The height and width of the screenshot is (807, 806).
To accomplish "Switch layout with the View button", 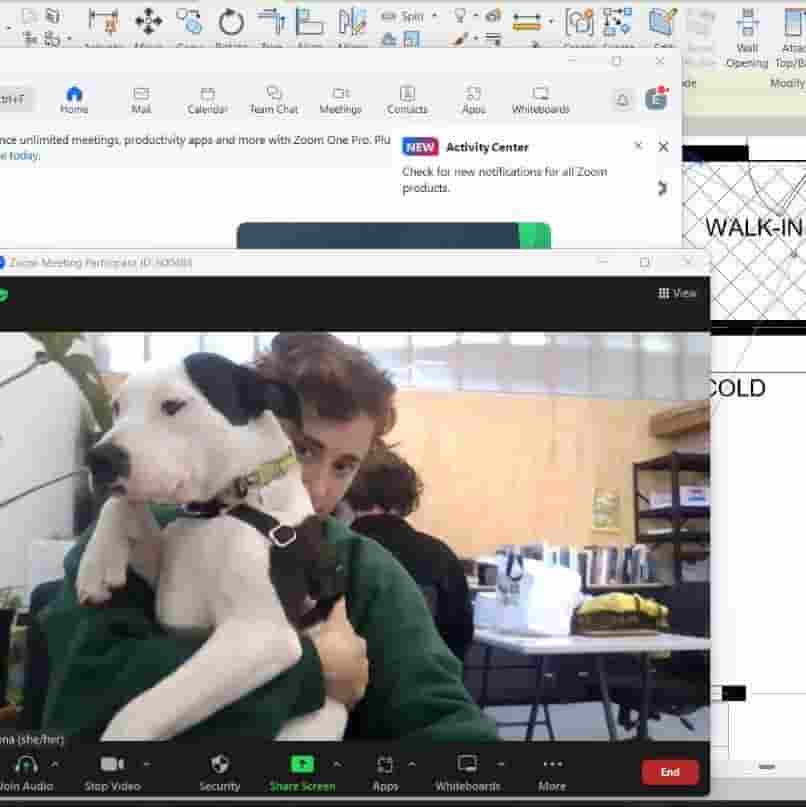I will 677,293.
